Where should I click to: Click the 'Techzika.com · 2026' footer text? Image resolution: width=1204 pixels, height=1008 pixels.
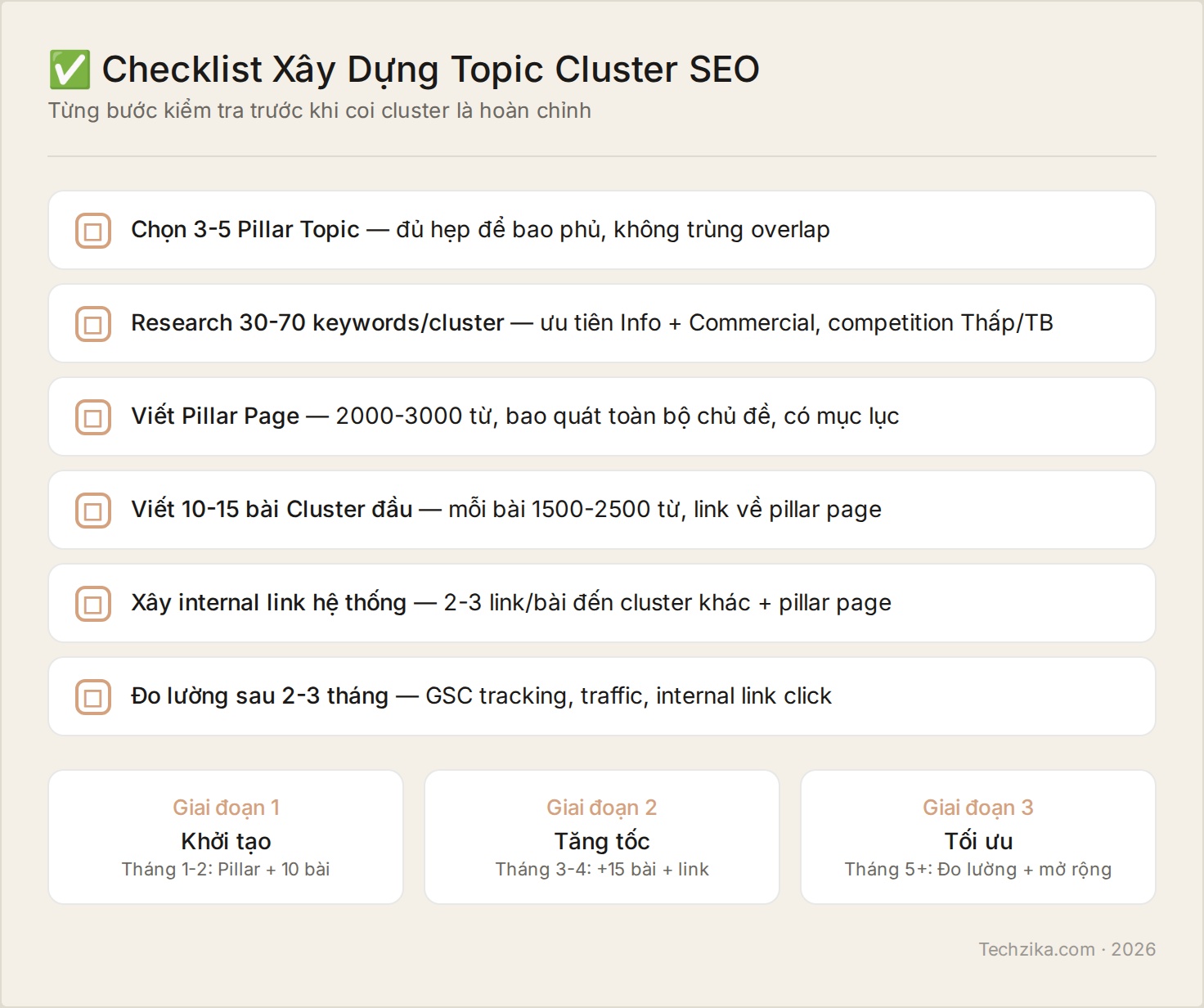(1067, 949)
